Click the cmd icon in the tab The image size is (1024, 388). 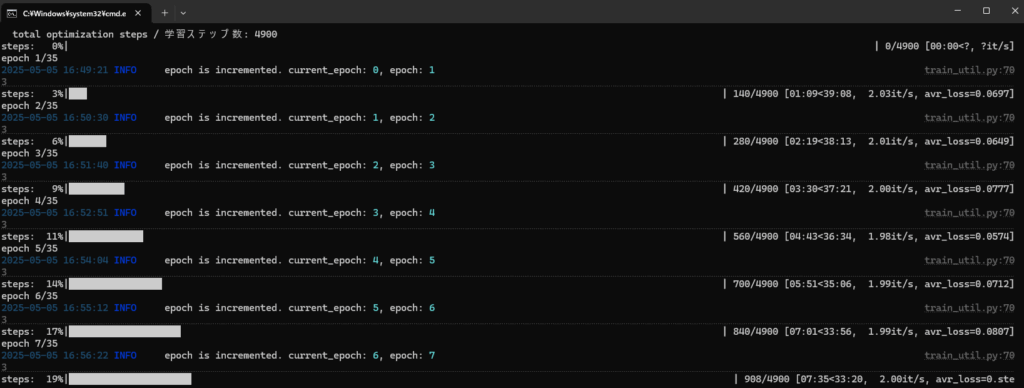(12, 12)
